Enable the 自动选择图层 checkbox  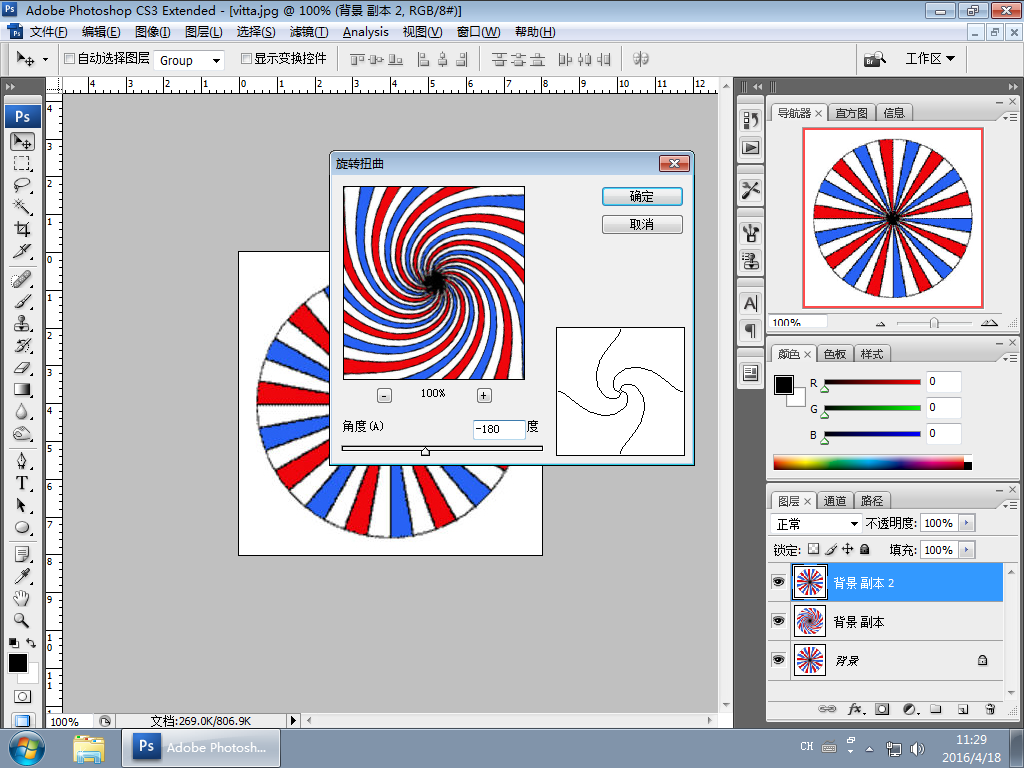pyautogui.click(x=69, y=59)
